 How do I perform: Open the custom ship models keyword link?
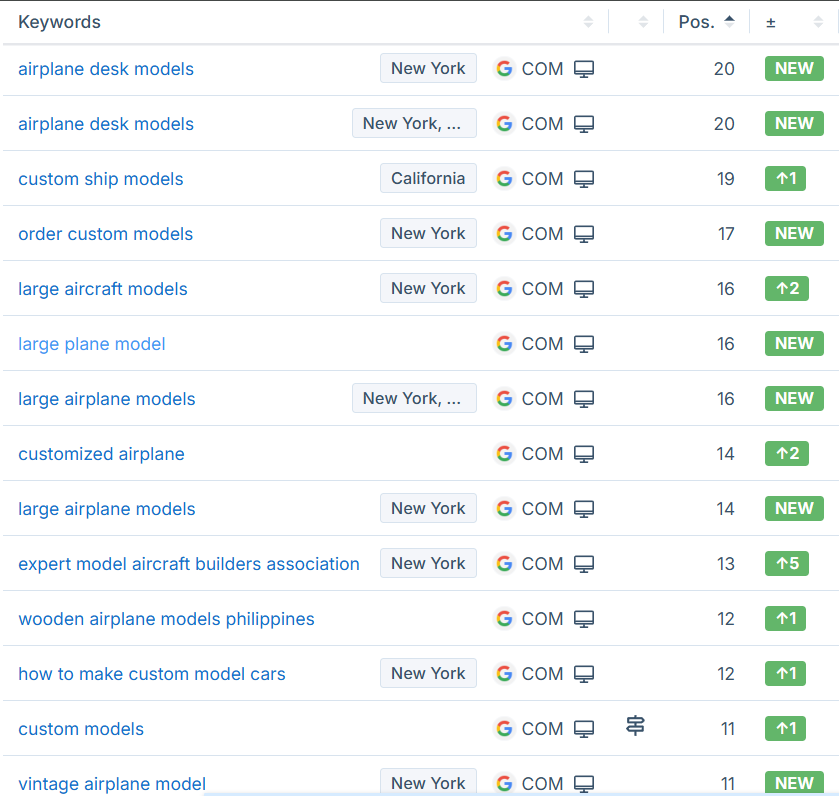[x=101, y=179]
